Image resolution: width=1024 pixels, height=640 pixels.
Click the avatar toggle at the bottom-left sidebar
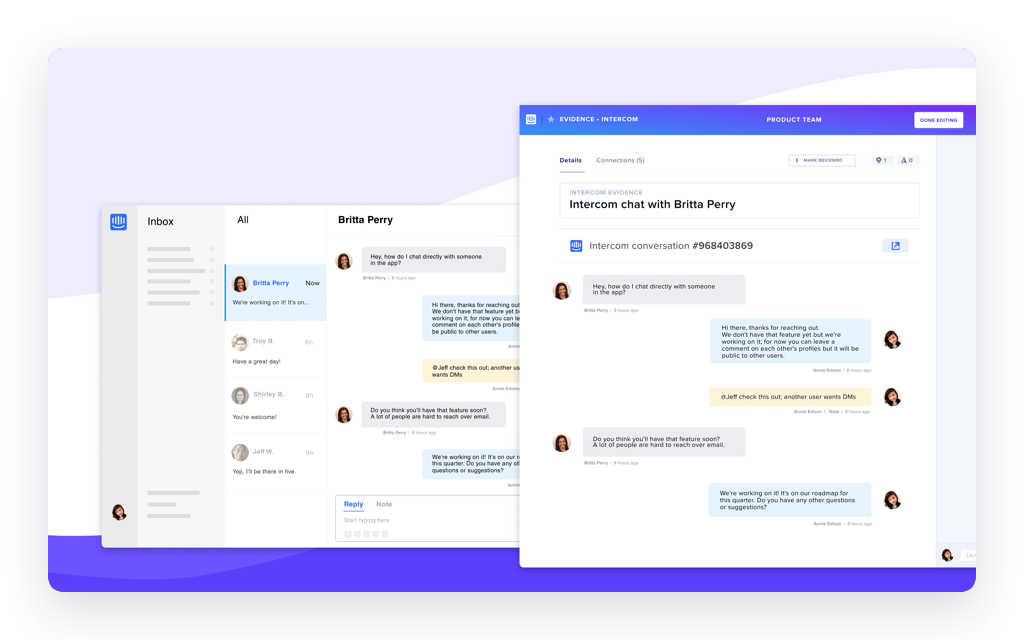pos(120,514)
